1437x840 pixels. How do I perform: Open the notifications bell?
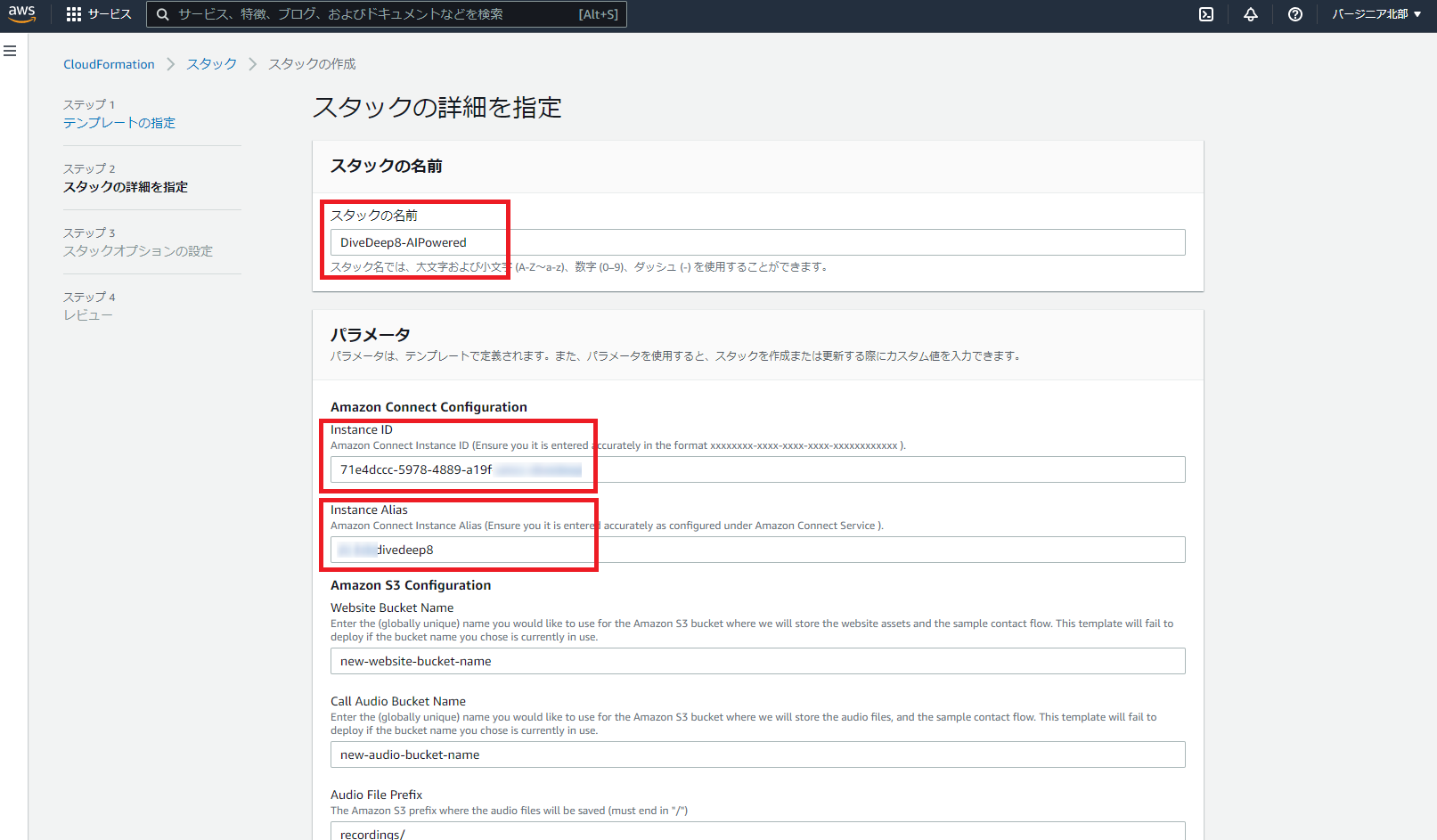click(1251, 14)
